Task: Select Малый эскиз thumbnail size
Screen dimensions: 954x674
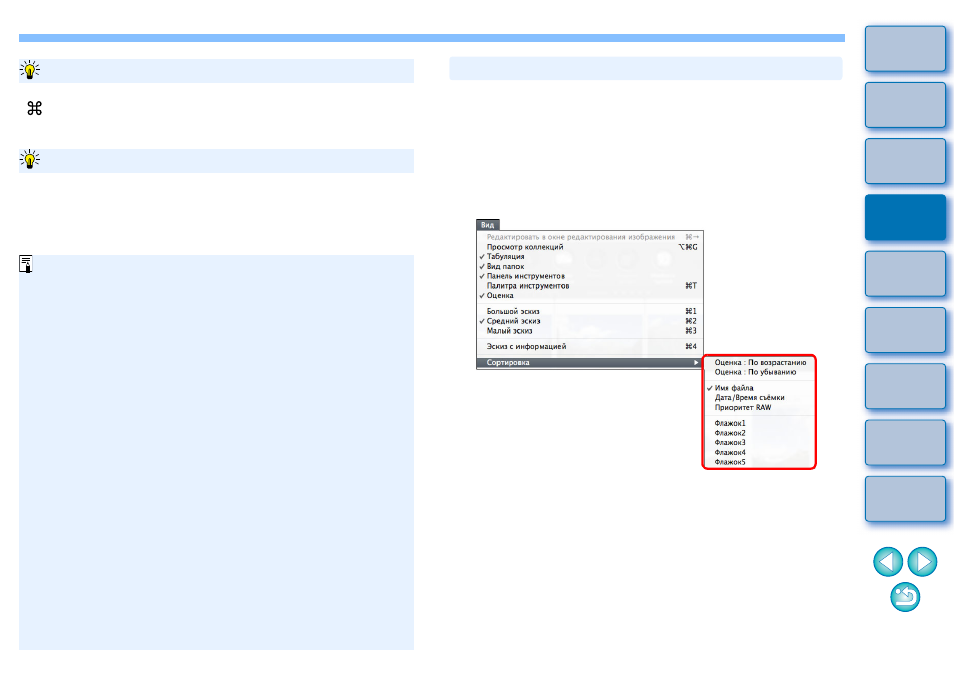Action: tap(590, 331)
